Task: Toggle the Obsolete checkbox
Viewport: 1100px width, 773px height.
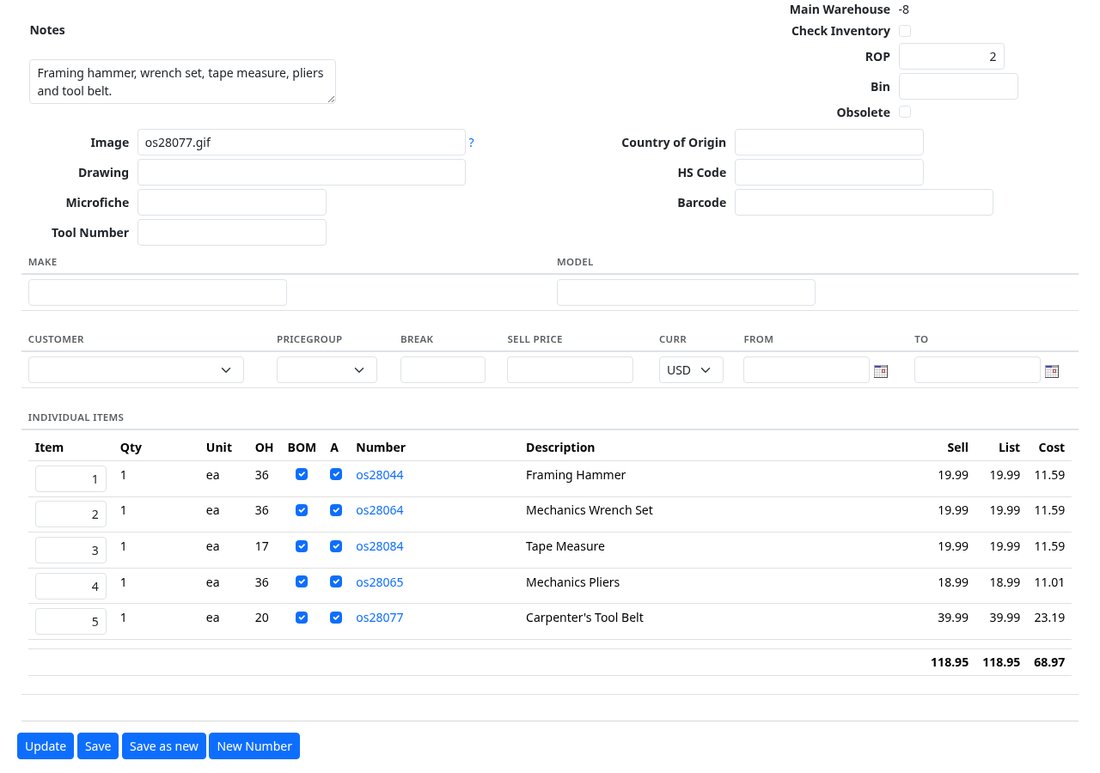Action: (905, 112)
